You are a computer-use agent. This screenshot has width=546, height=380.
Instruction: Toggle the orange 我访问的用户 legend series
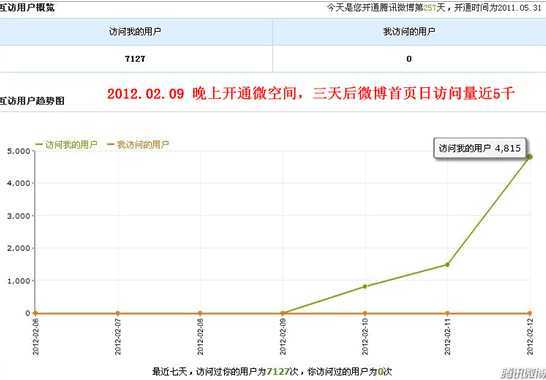pos(138,145)
